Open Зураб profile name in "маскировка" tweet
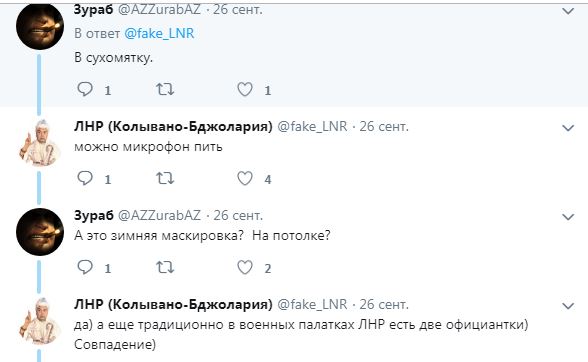Viewport: 588px width, 362px height. [94, 215]
